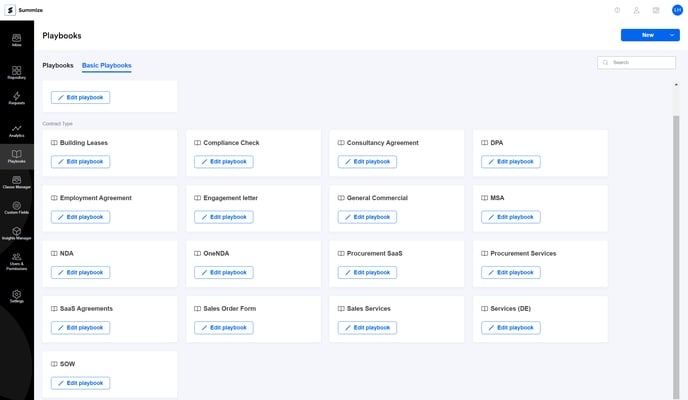Edit playbook for NDA
Image resolution: width=688 pixels, height=400 pixels.
pos(81,272)
